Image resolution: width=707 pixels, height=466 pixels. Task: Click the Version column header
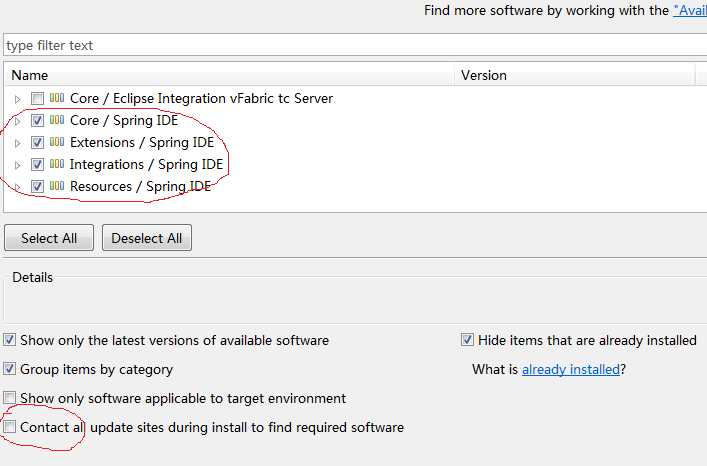click(575, 75)
